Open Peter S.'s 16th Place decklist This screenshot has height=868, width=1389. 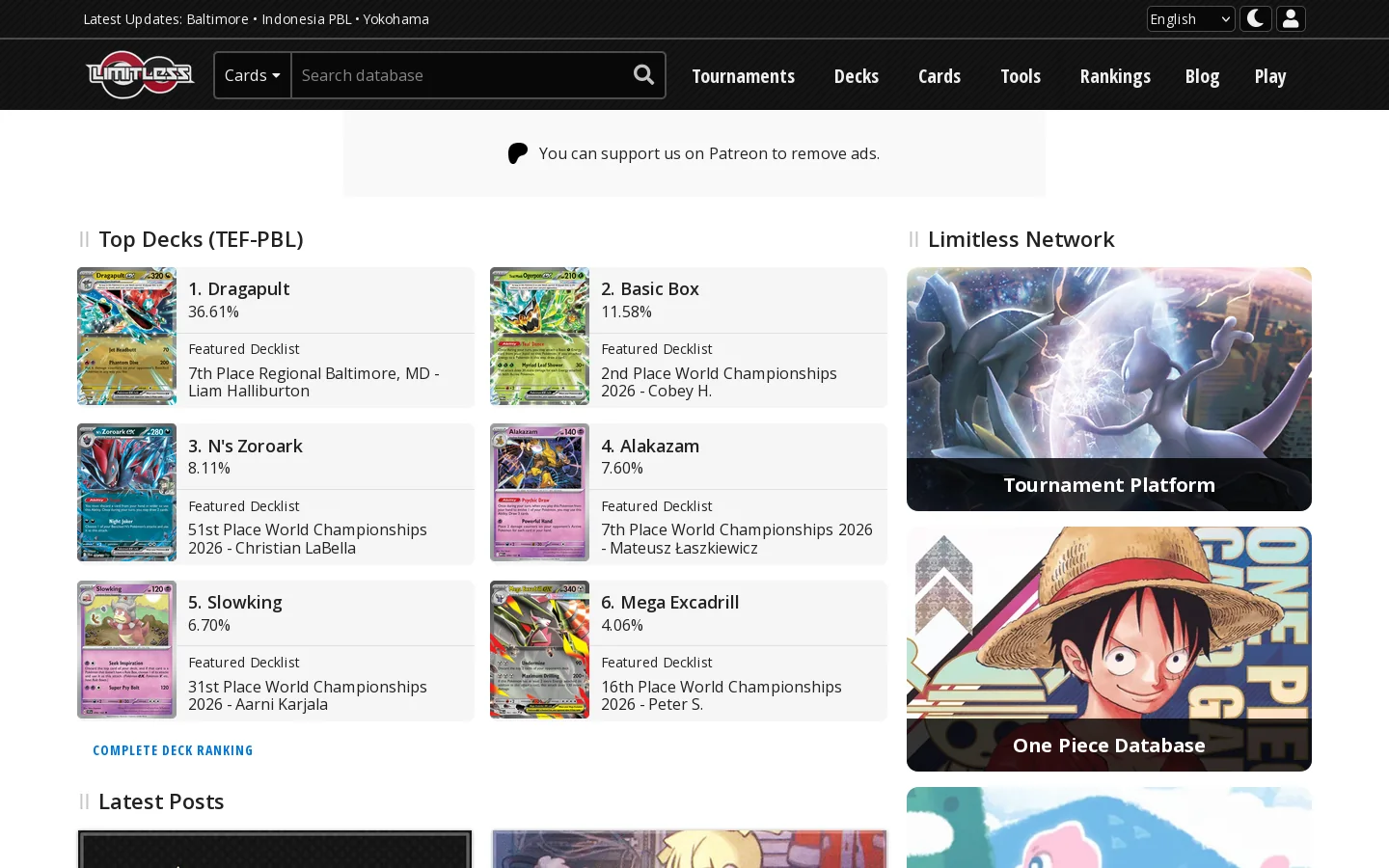click(x=722, y=695)
